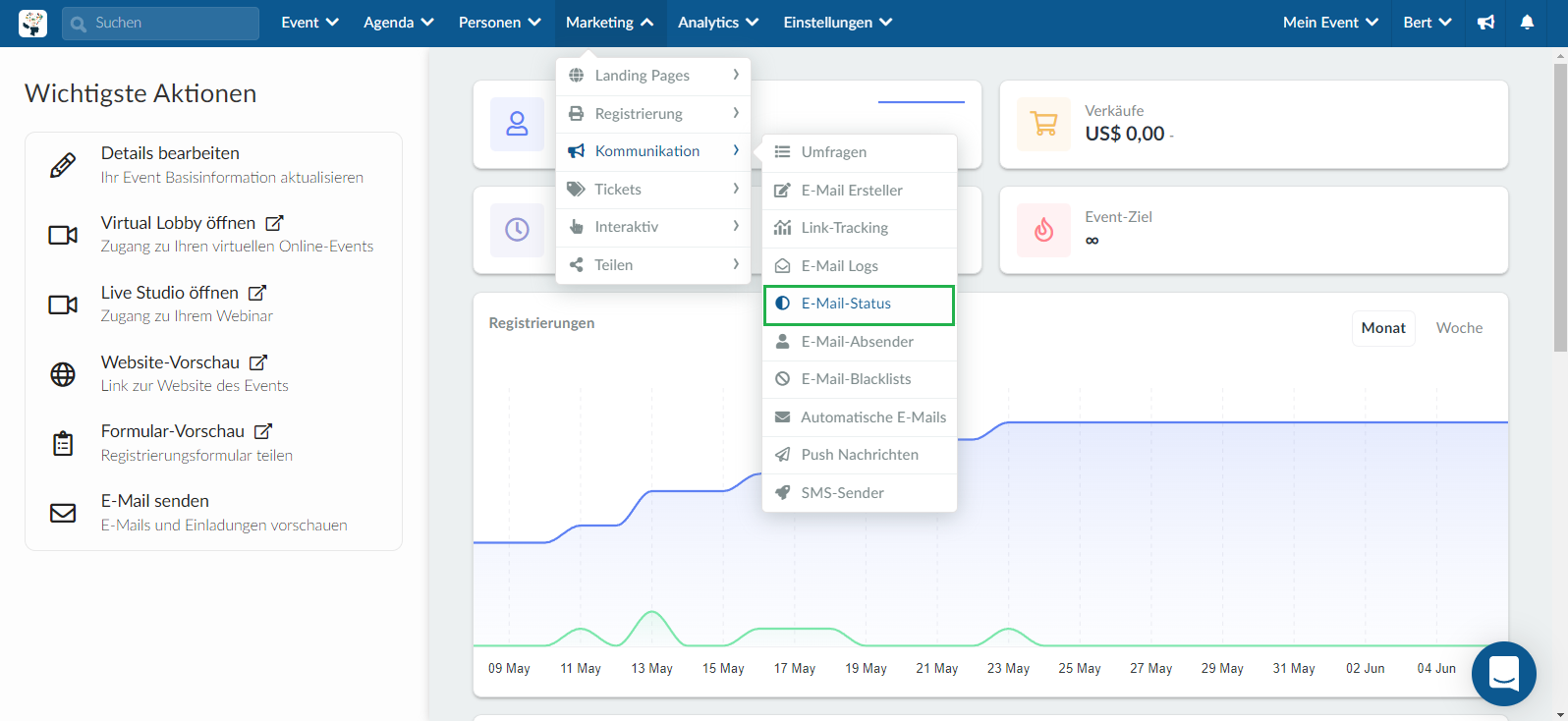Open the notifications bell icon
This screenshot has width=1568, height=721.
tap(1527, 23)
